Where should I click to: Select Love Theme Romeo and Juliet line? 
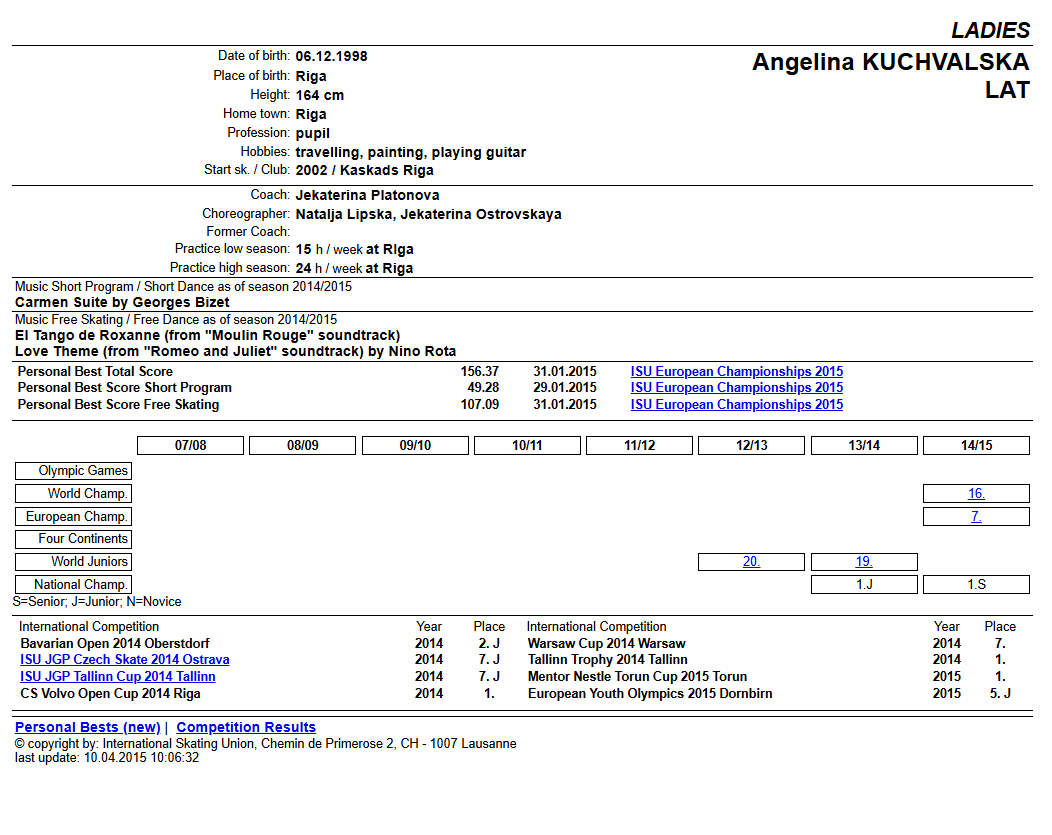coord(235,351)
